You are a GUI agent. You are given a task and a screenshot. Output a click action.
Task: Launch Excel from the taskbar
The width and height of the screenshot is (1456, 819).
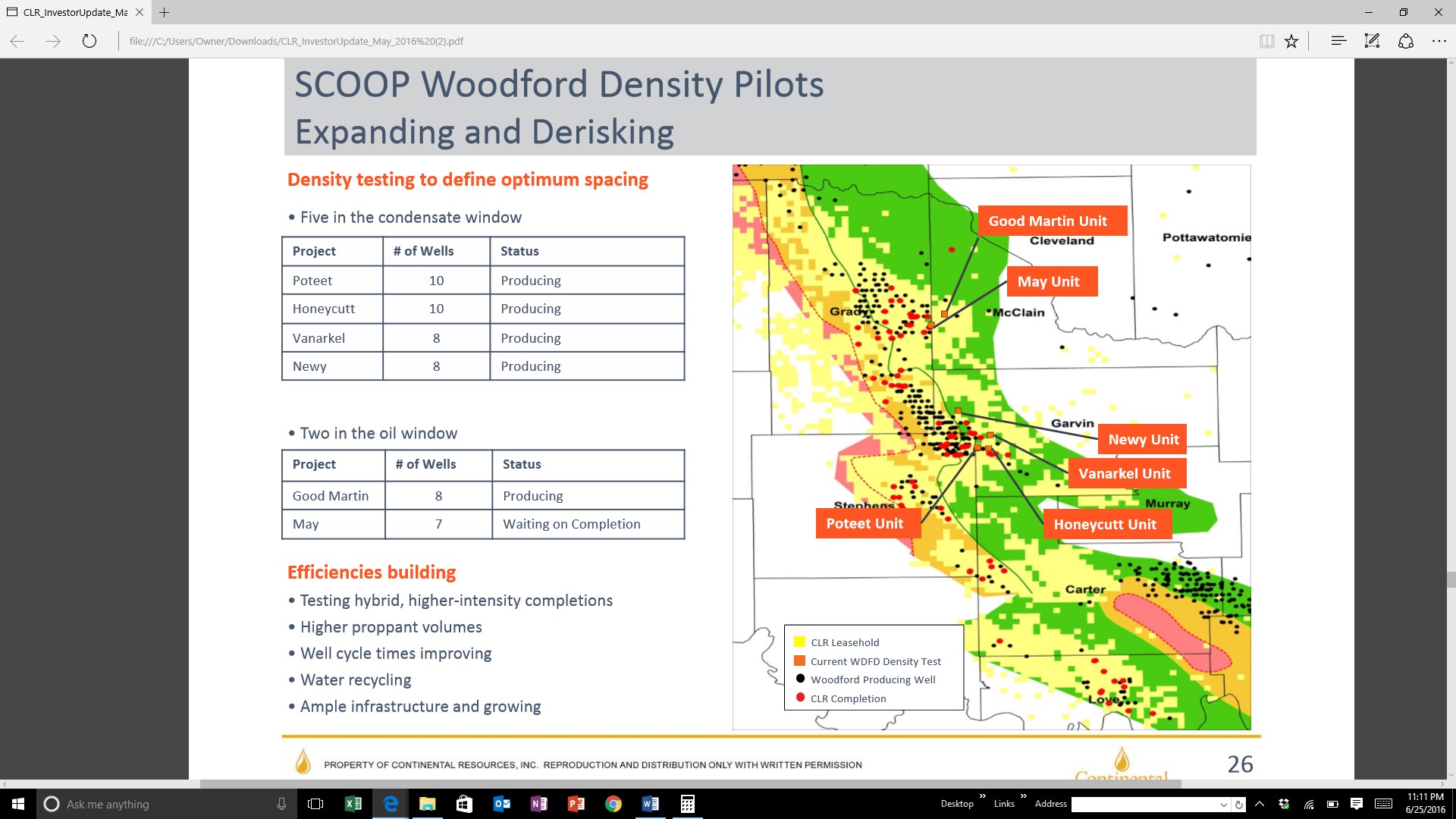[353, 804]
